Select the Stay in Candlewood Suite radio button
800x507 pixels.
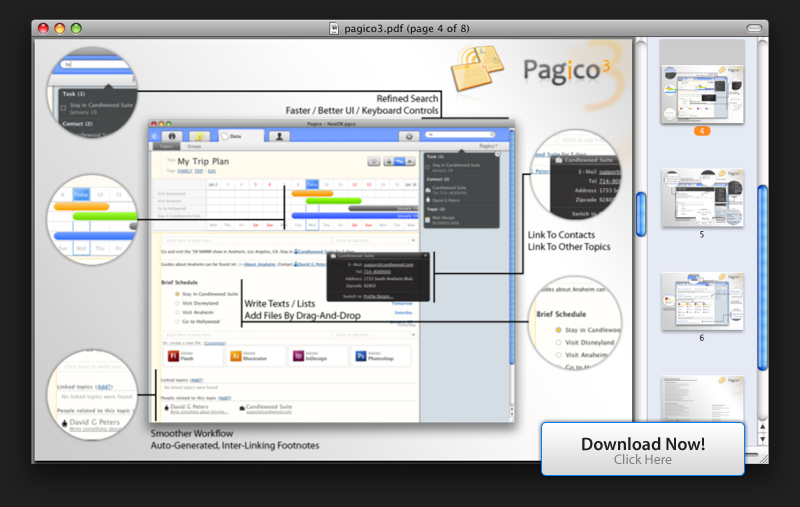pyautogui.click(x=177, y=294)
